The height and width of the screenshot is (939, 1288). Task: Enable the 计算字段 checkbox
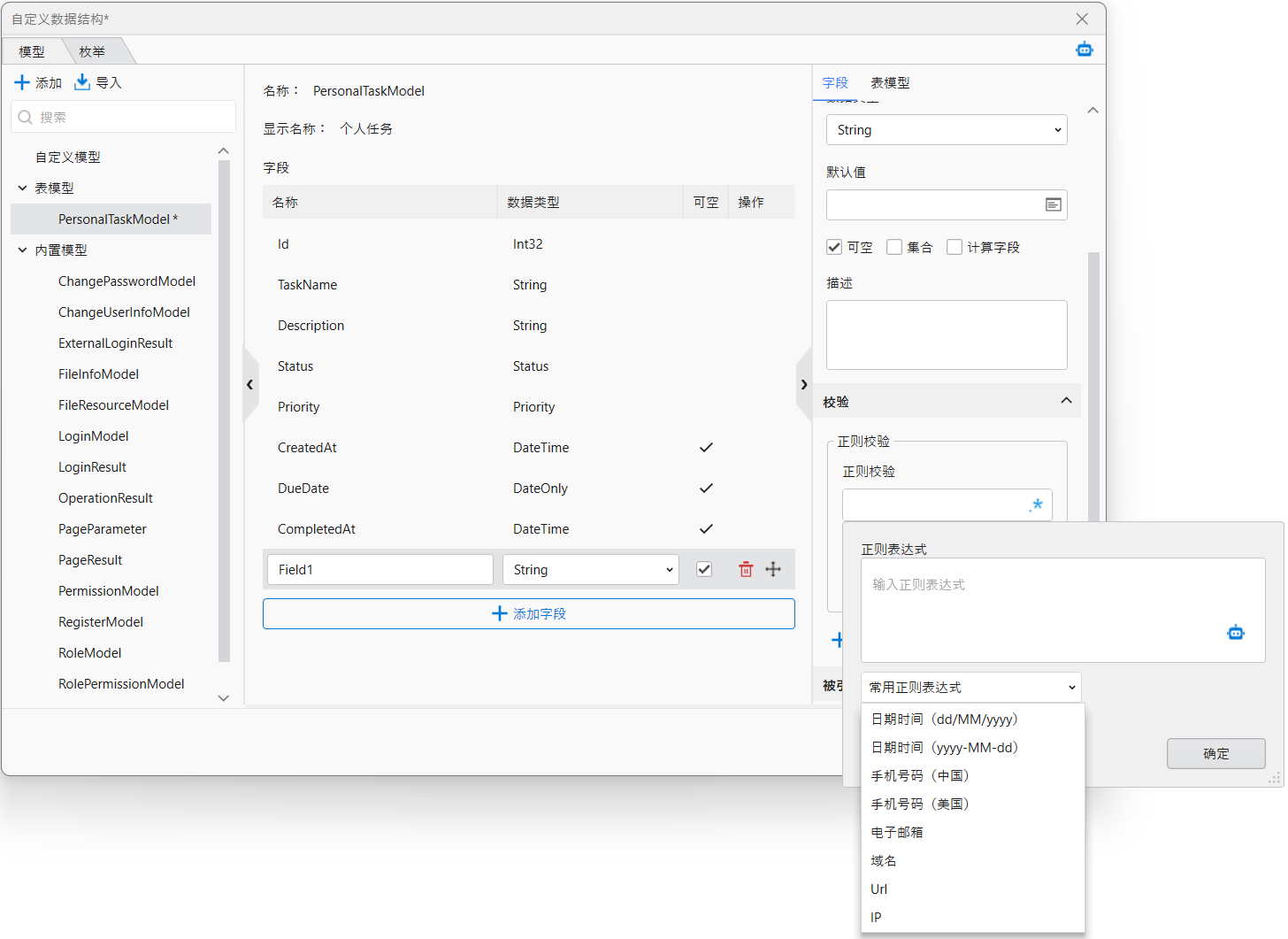click(954, 247)
